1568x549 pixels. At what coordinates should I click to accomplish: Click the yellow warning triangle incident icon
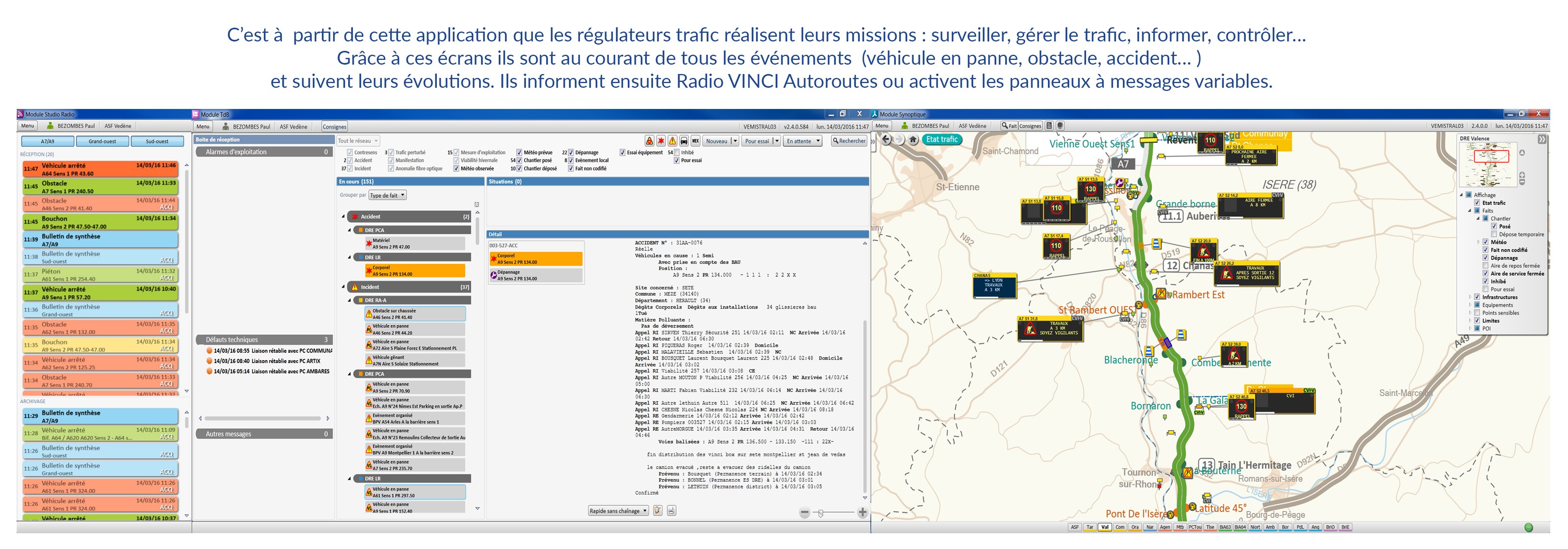(672, 141)
